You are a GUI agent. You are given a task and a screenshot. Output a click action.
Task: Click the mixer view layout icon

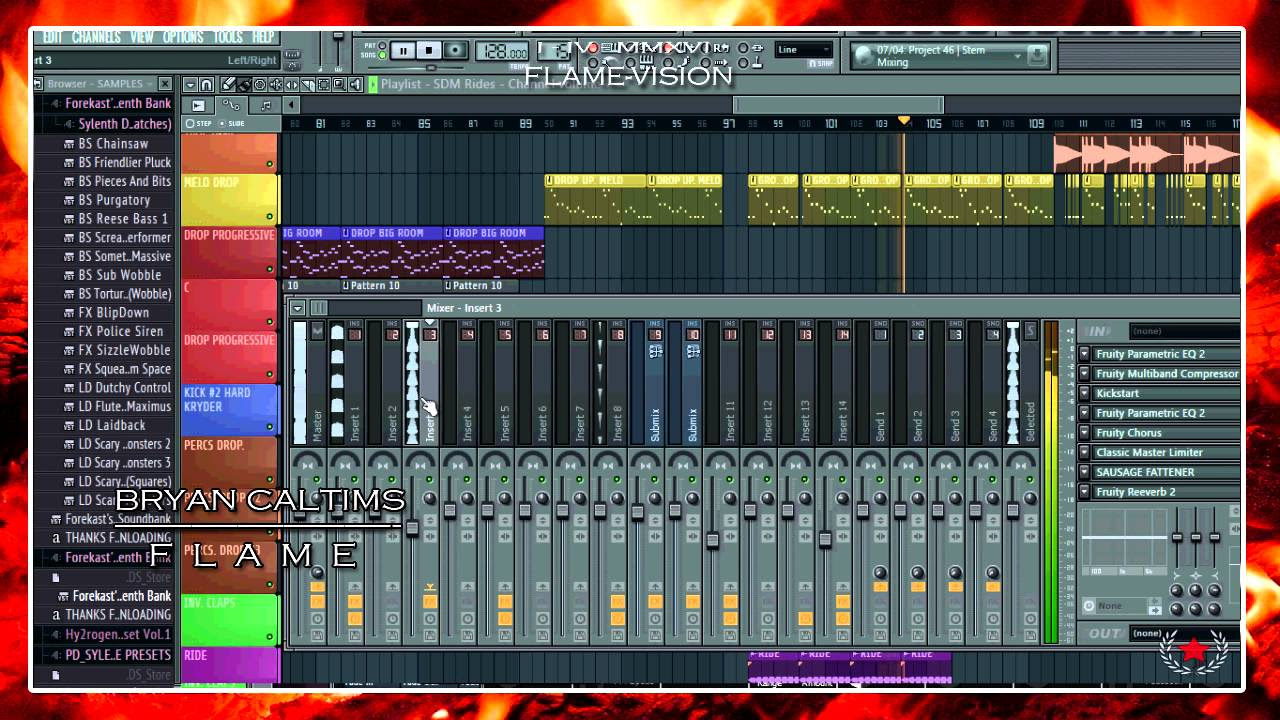tap(318, 307)
